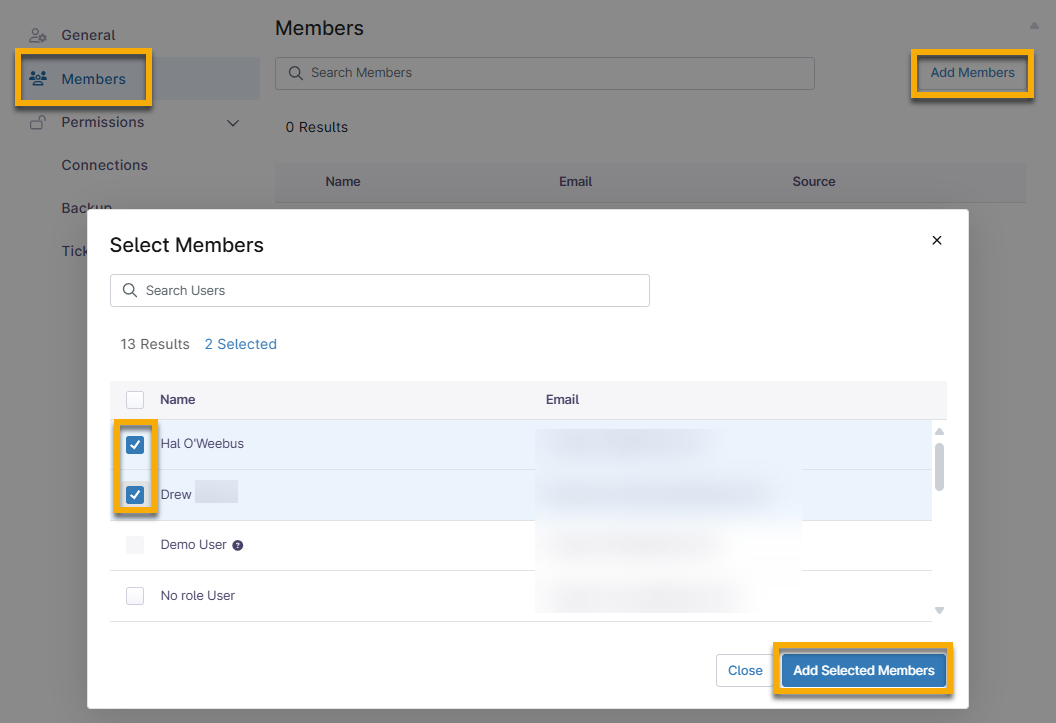The height and width of the screenshot is (723, 1056).
Task: Show the 2 Selected members link
Action: coord(240,344)
